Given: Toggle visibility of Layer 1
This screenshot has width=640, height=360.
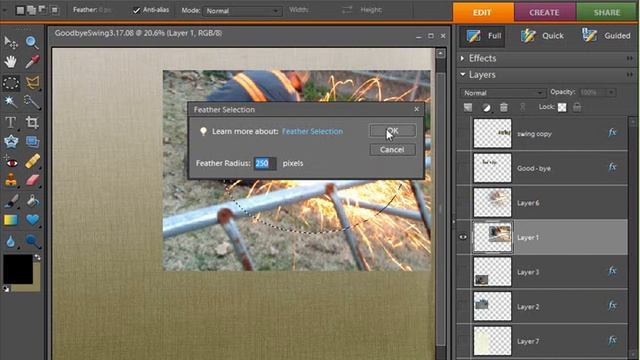Looking at the screenshot, I should [x=463, y=237].
